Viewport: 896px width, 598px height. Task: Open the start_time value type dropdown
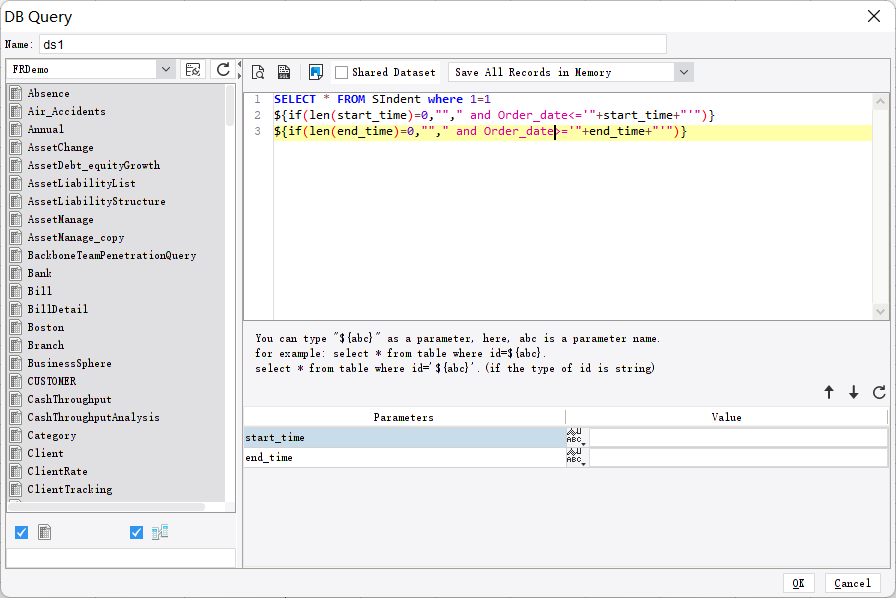pos(577,437)
